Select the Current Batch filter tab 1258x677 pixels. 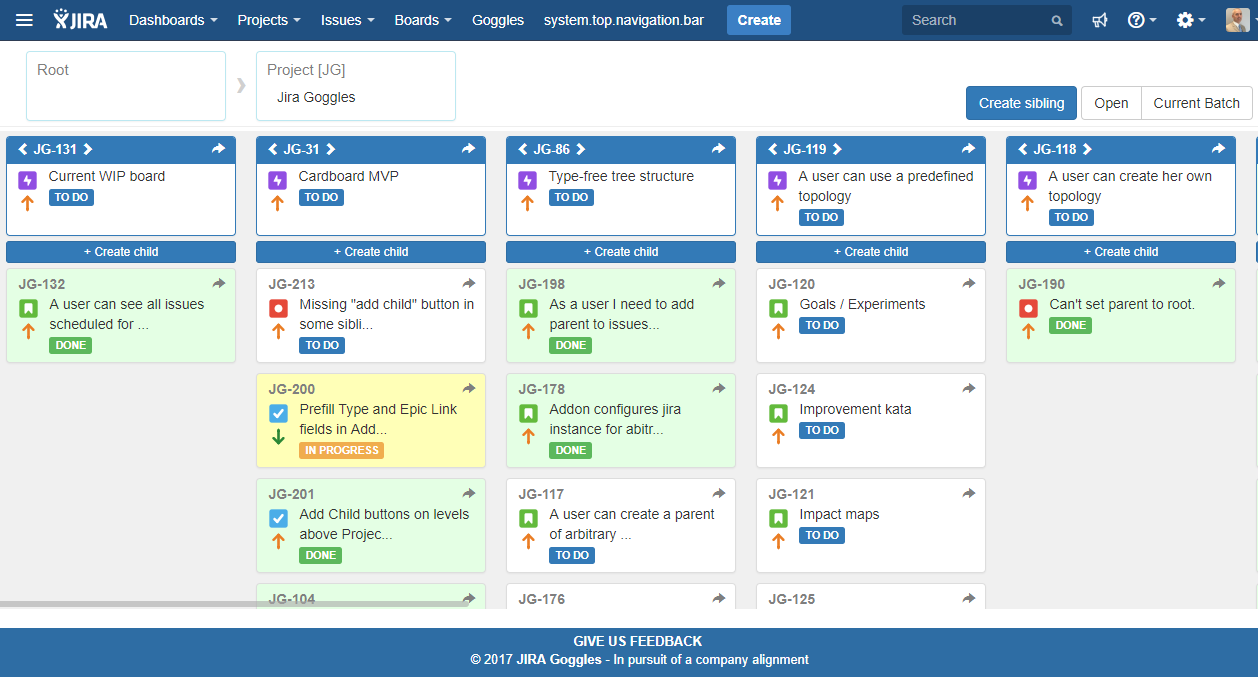point(1196,103)
